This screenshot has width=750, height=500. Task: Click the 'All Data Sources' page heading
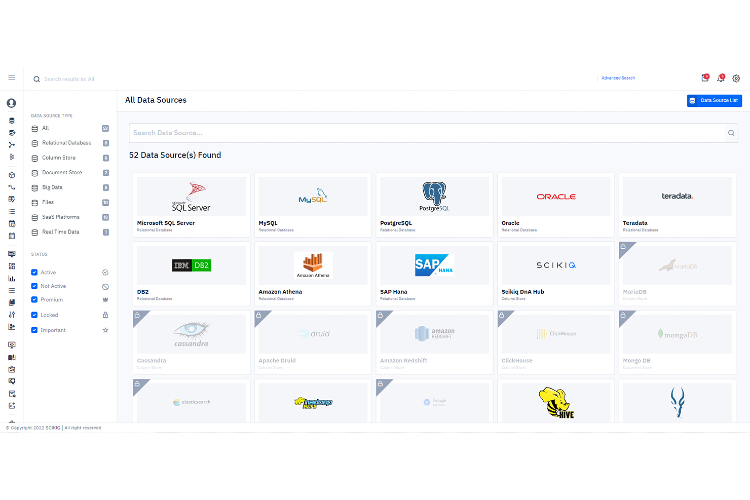[x=155, y=100]
